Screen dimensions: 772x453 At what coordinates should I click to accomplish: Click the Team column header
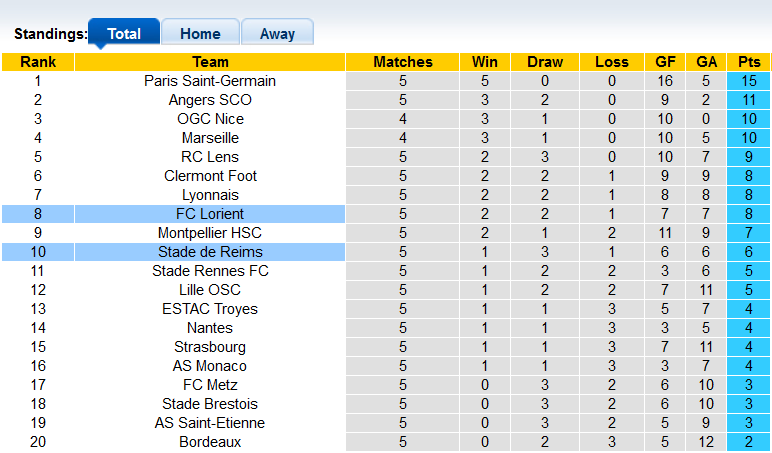tap(210, 62)
